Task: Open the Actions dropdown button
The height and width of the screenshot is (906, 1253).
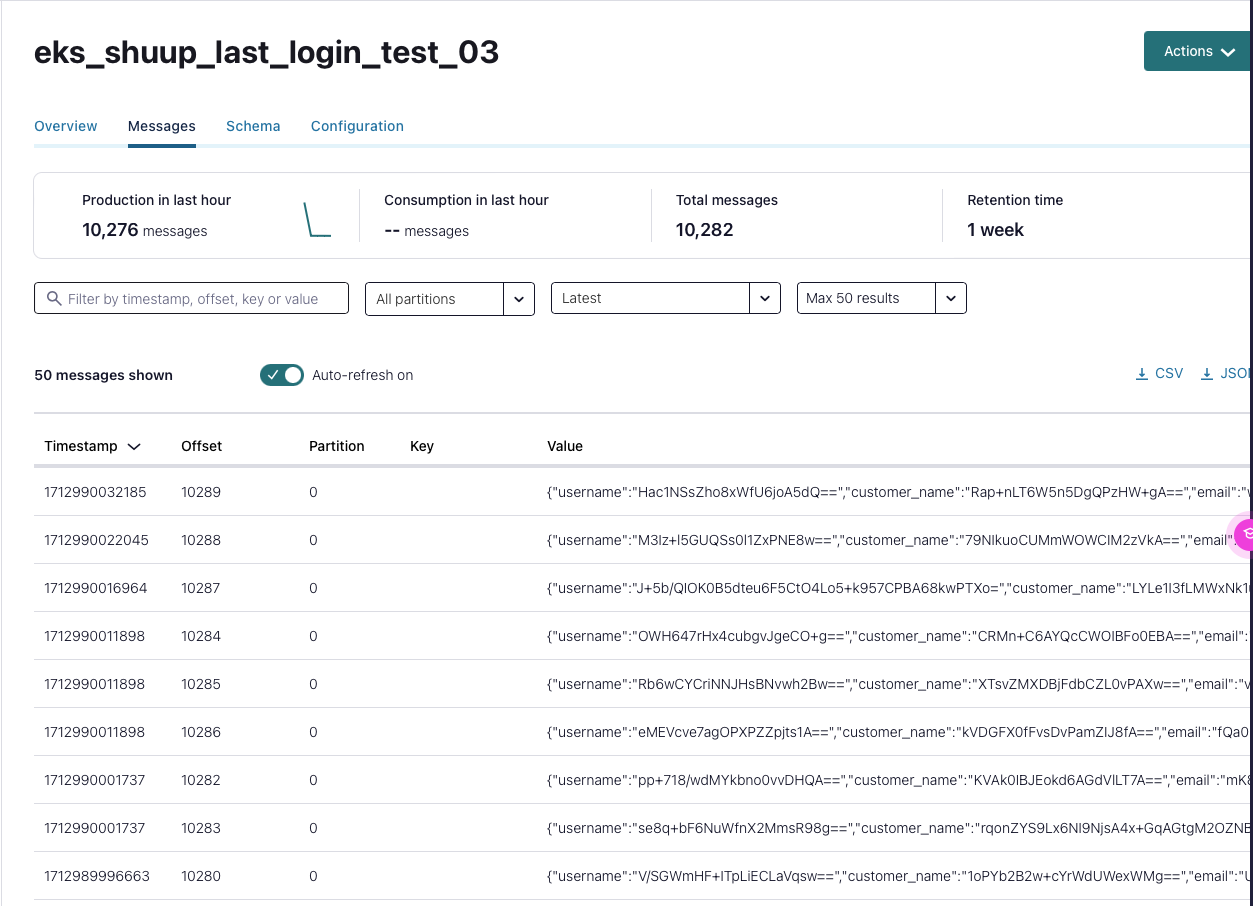Action: pyautogui.click(x=1198, y=51)
